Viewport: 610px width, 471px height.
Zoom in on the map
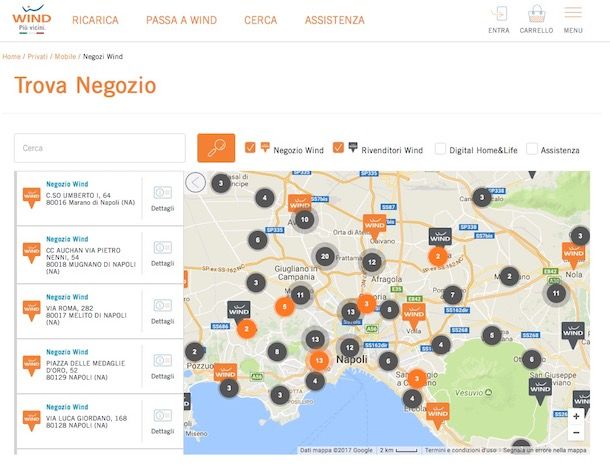[576, 417]
